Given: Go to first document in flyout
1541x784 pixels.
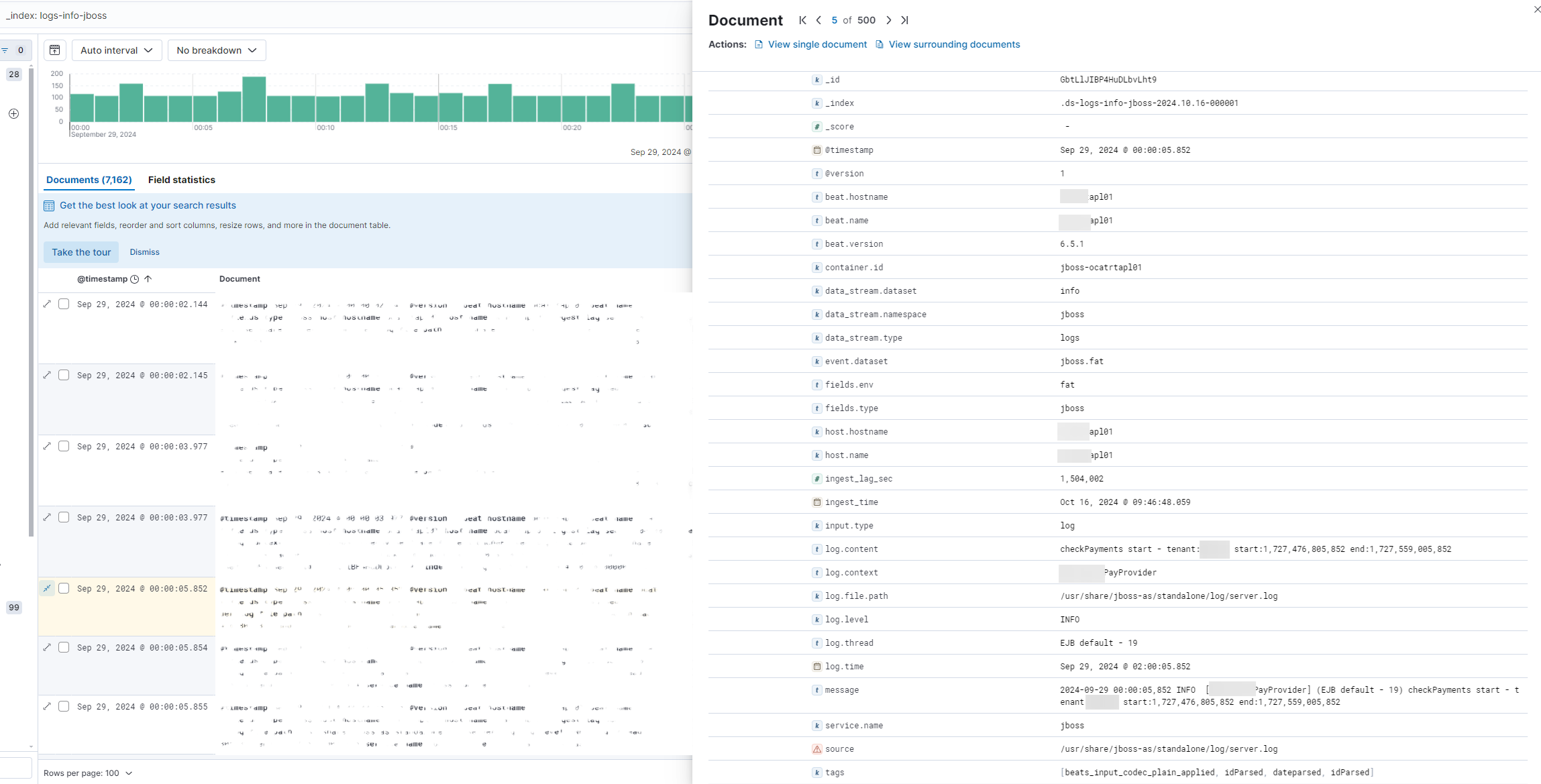Looking at the screenshot, I should pyautogui.click(x=802, y=20).
